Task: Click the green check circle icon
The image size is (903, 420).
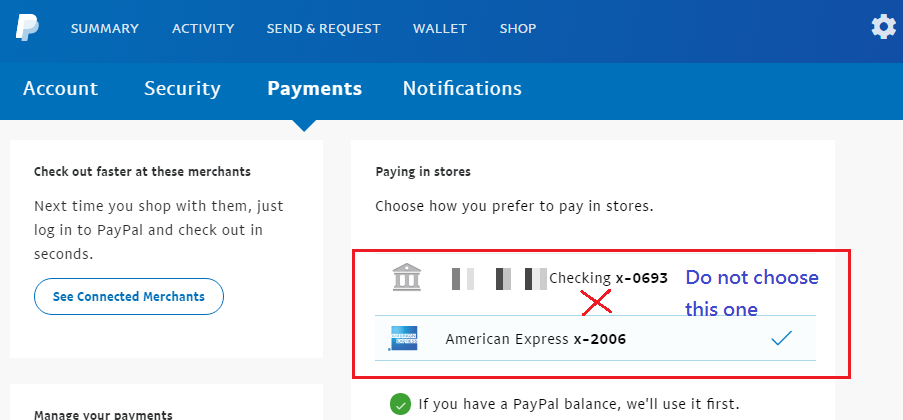Action: [x=400, y=404]
